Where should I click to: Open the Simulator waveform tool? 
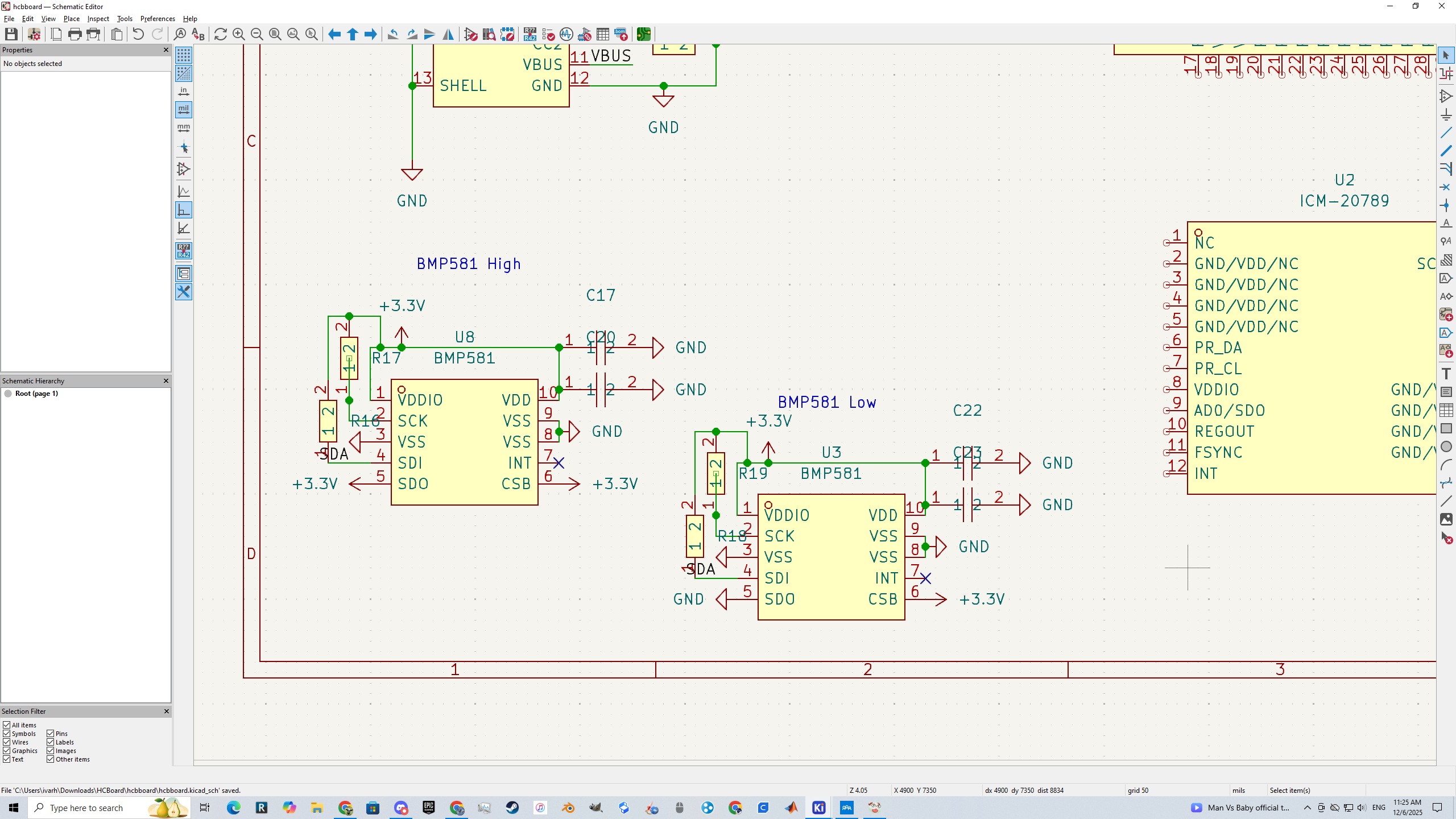pyautogui.click(x=566, y=34)
